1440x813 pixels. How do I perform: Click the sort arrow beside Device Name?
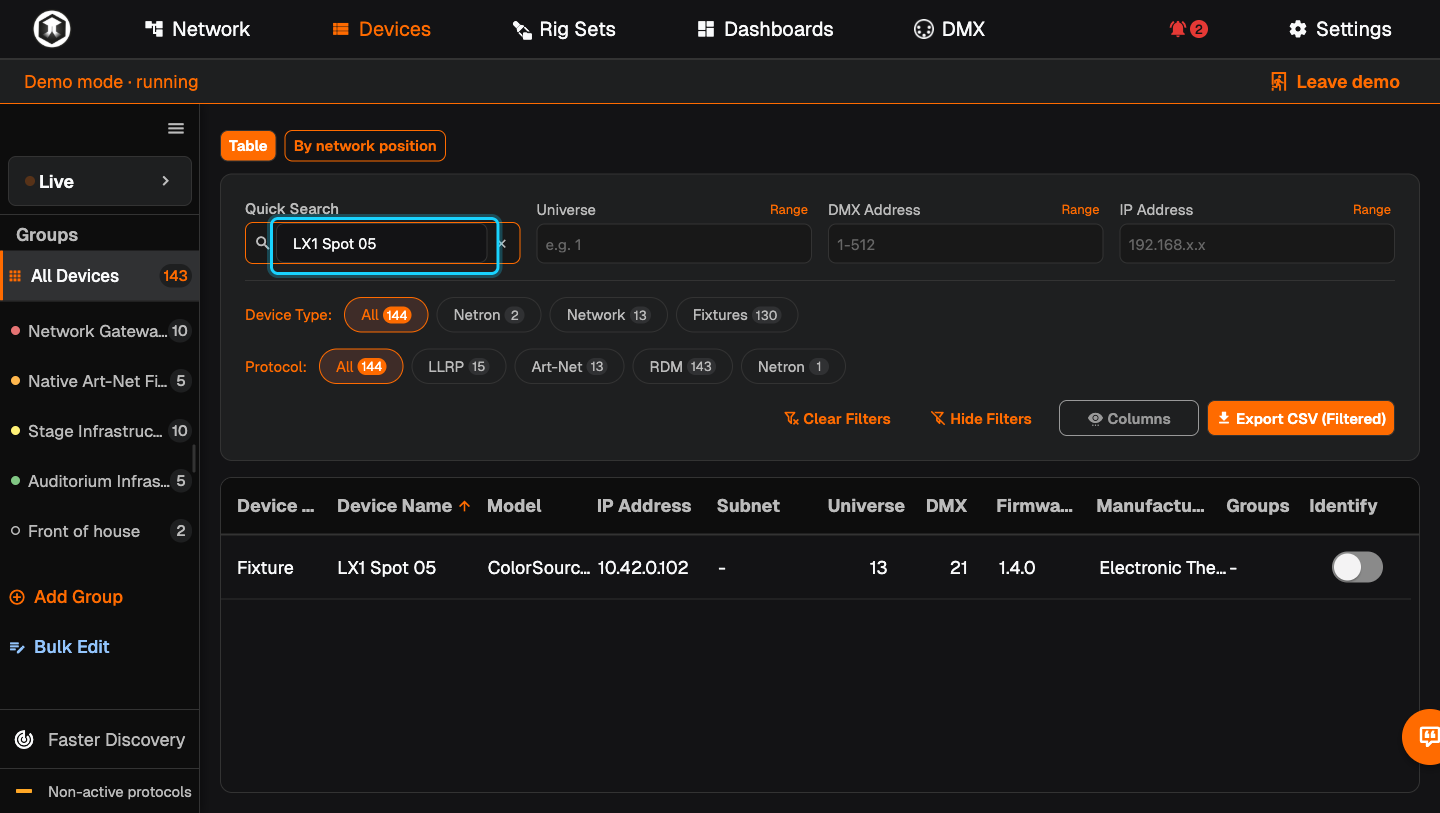click(x=464, y=506)
